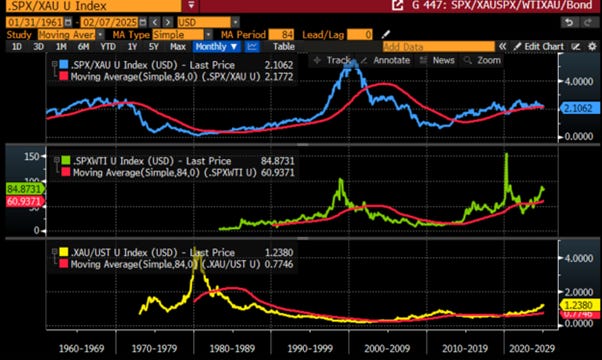The width and height of the screenshot is (602, 360).
Task: Open chart settings gear icon
Action: (x=592, y=46)
